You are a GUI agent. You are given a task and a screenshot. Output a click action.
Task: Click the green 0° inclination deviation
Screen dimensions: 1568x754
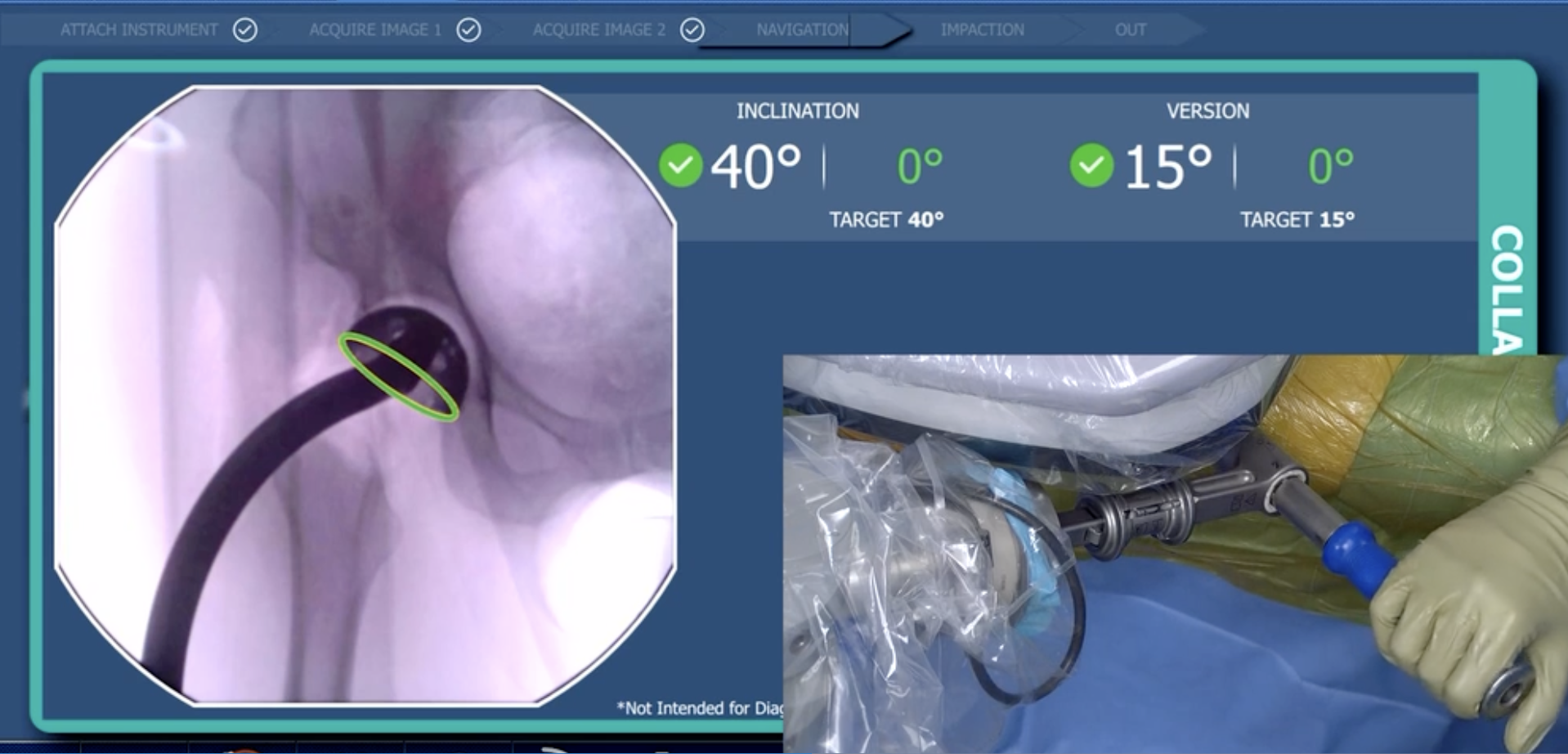pyautogui.click(x=920, y=167)
